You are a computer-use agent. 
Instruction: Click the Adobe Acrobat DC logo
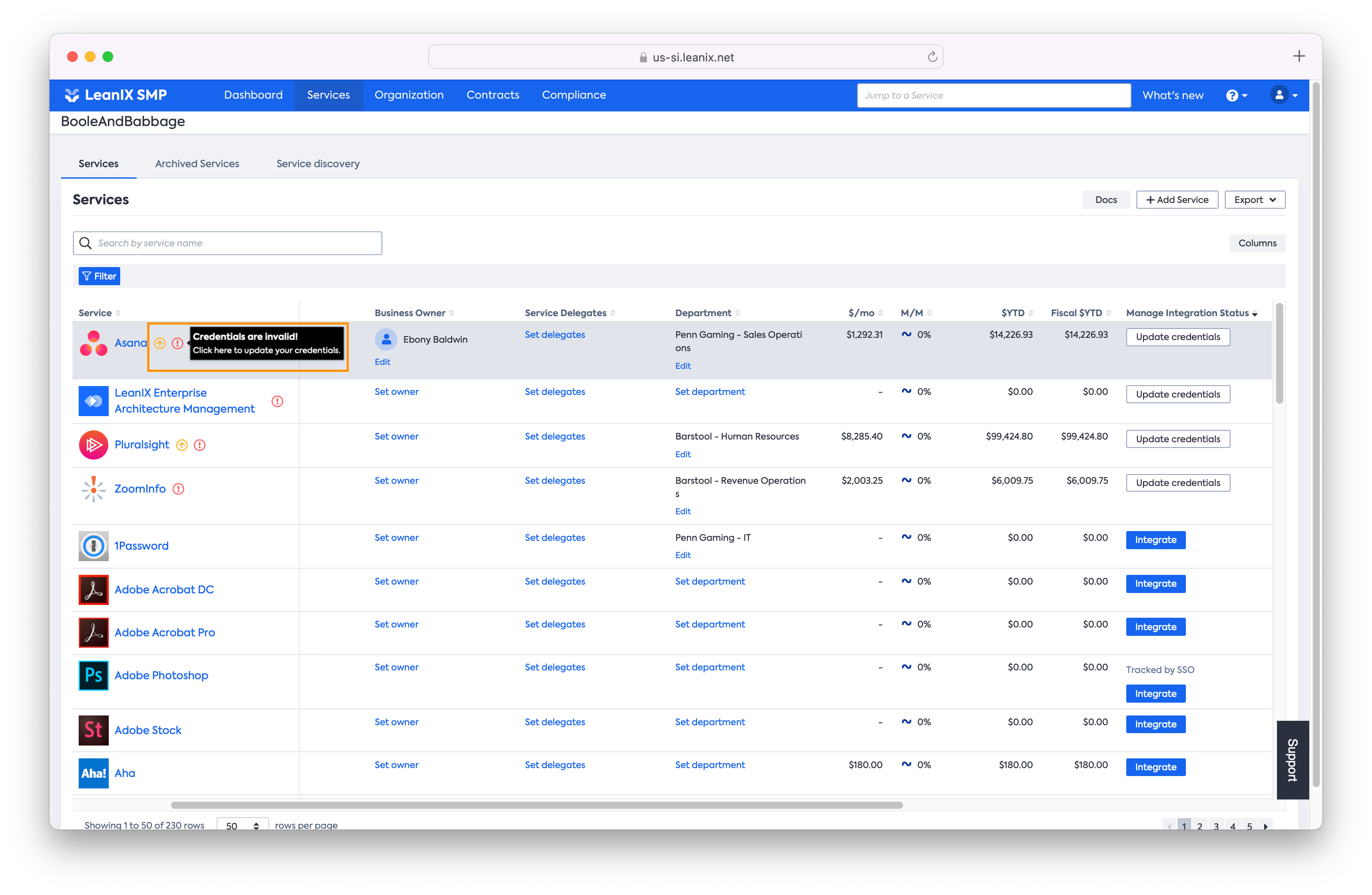93,589
